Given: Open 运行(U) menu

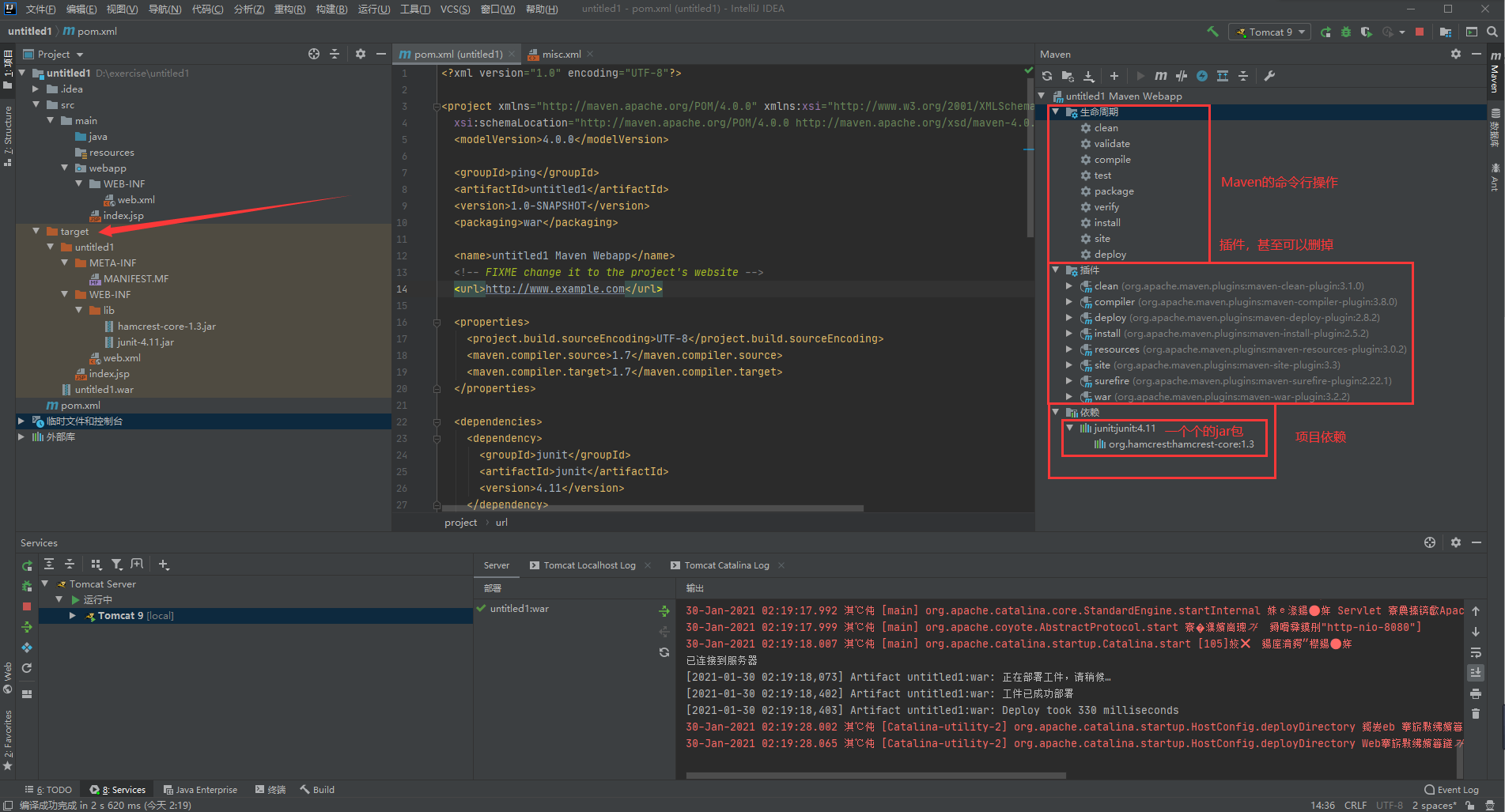Looking at the screenshot, I should click(x=373, y=9).
